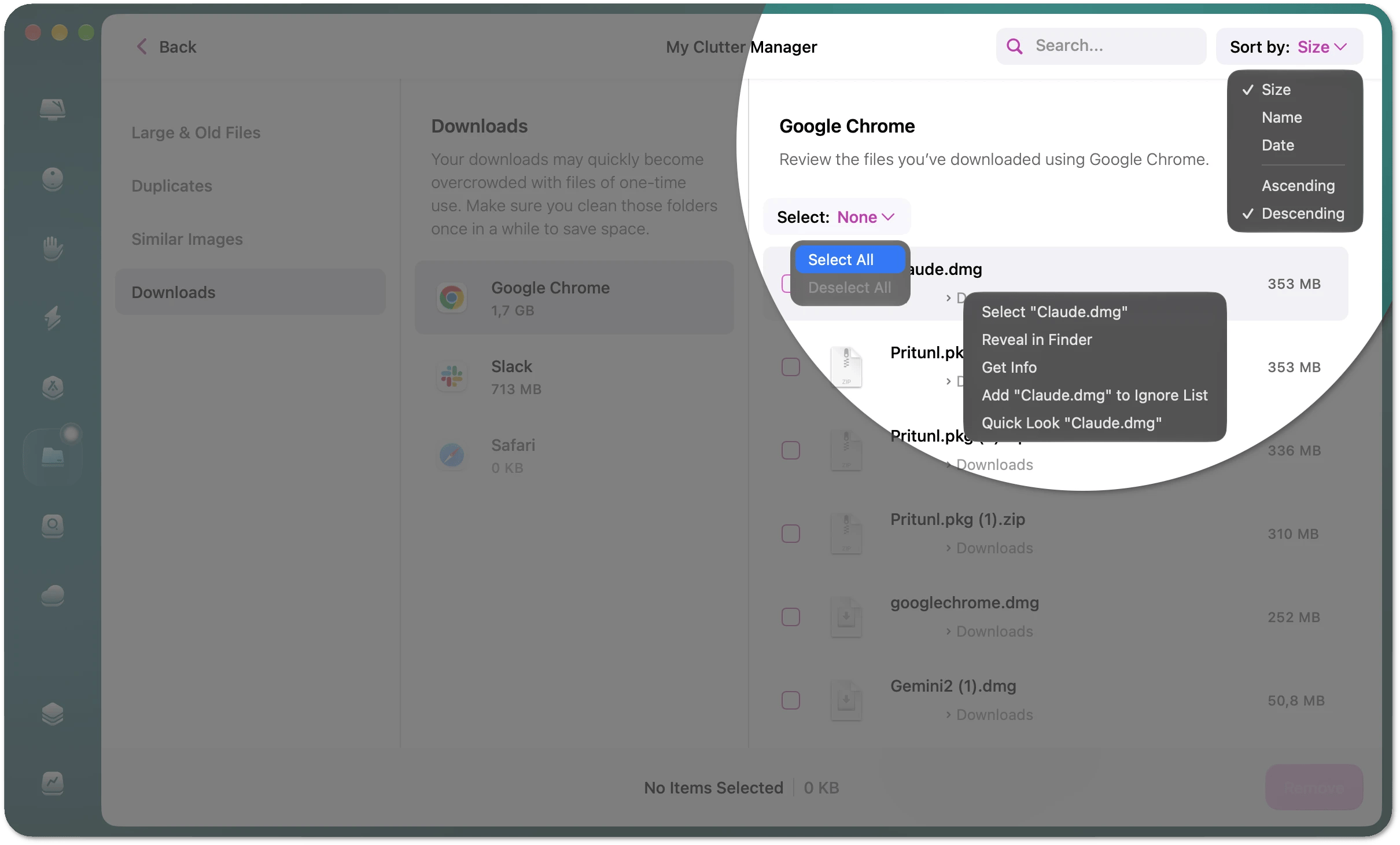Tick the checkbox for googlechrome.dmg
Viewport: 1400px width, 845px height.
791,617
